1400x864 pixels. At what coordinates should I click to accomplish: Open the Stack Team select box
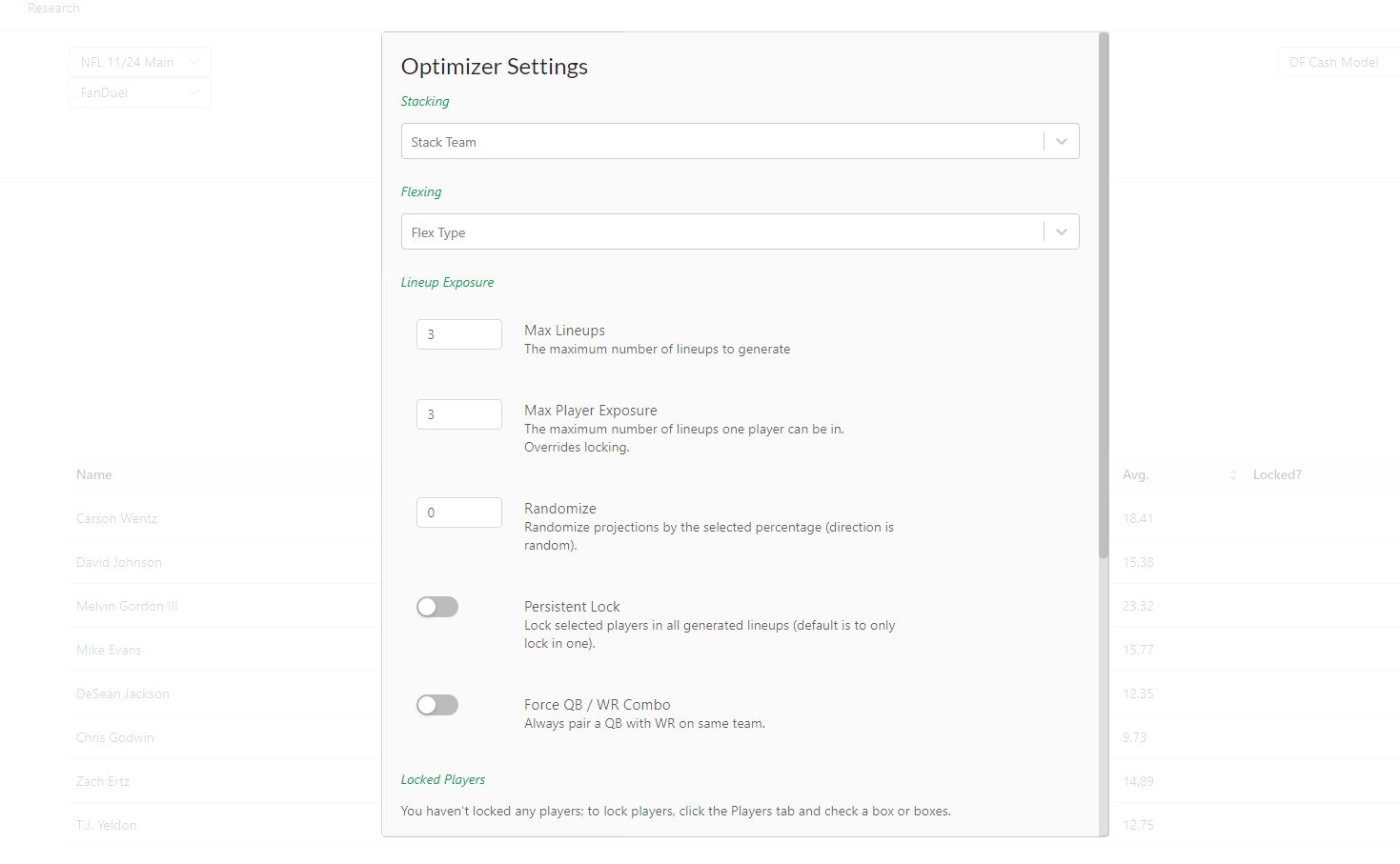coord(721,142)
